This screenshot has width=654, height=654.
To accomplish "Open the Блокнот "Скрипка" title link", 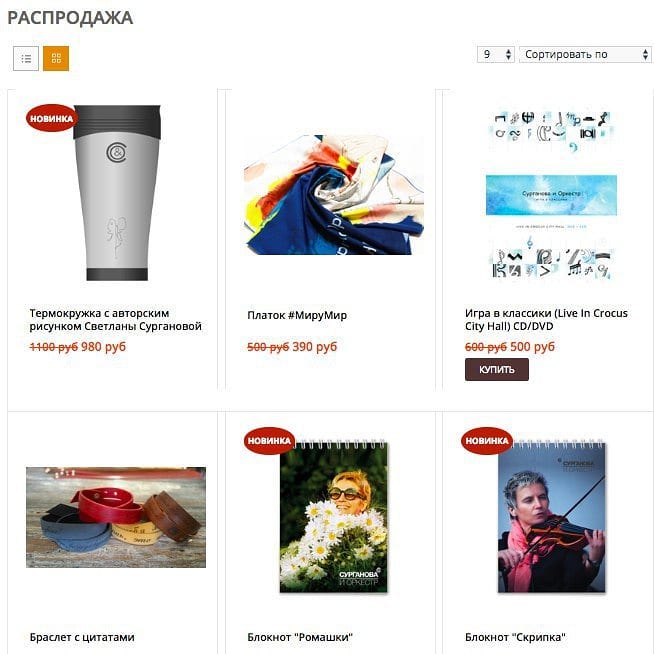I will coord(516,637).
